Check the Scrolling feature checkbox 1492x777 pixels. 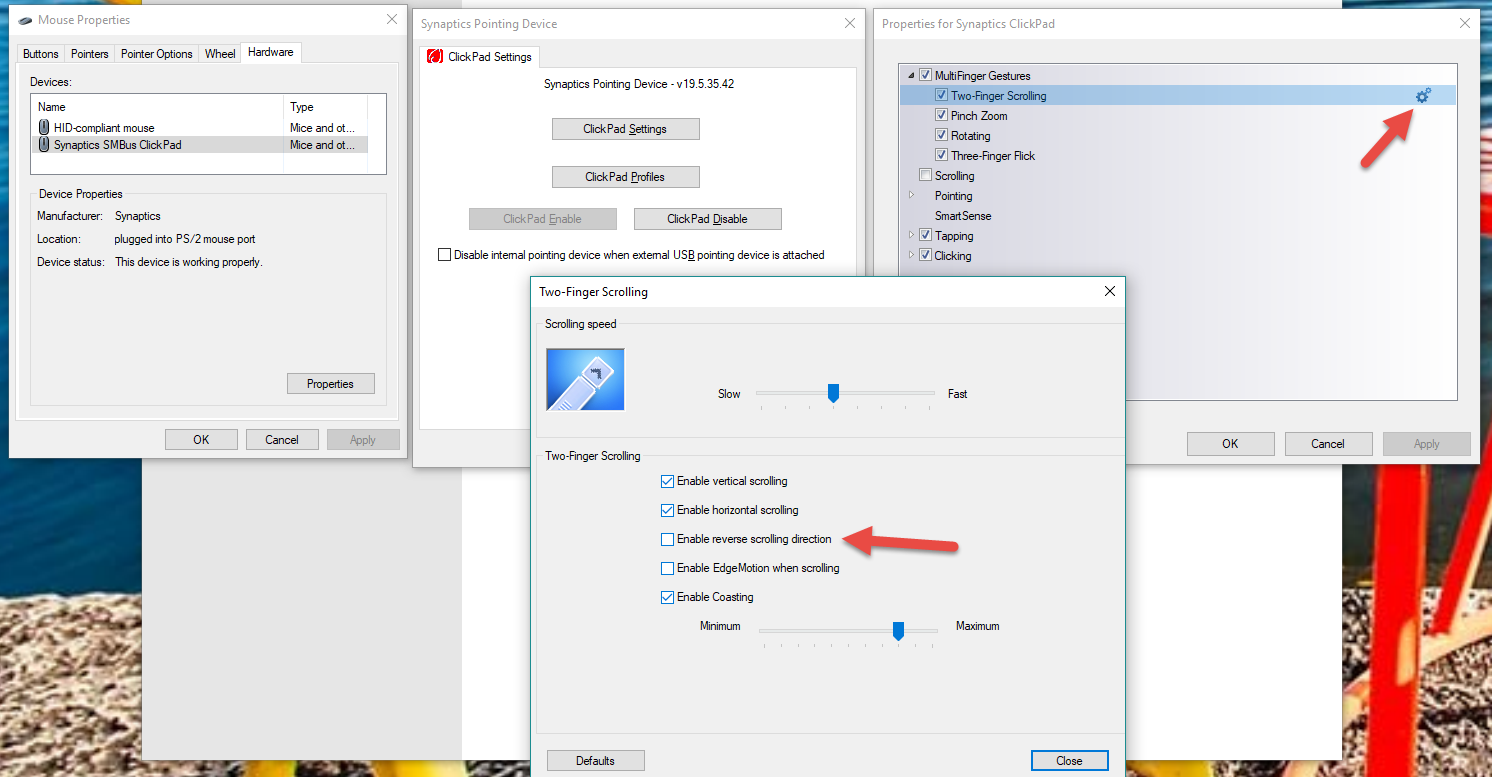click(925, 174)
